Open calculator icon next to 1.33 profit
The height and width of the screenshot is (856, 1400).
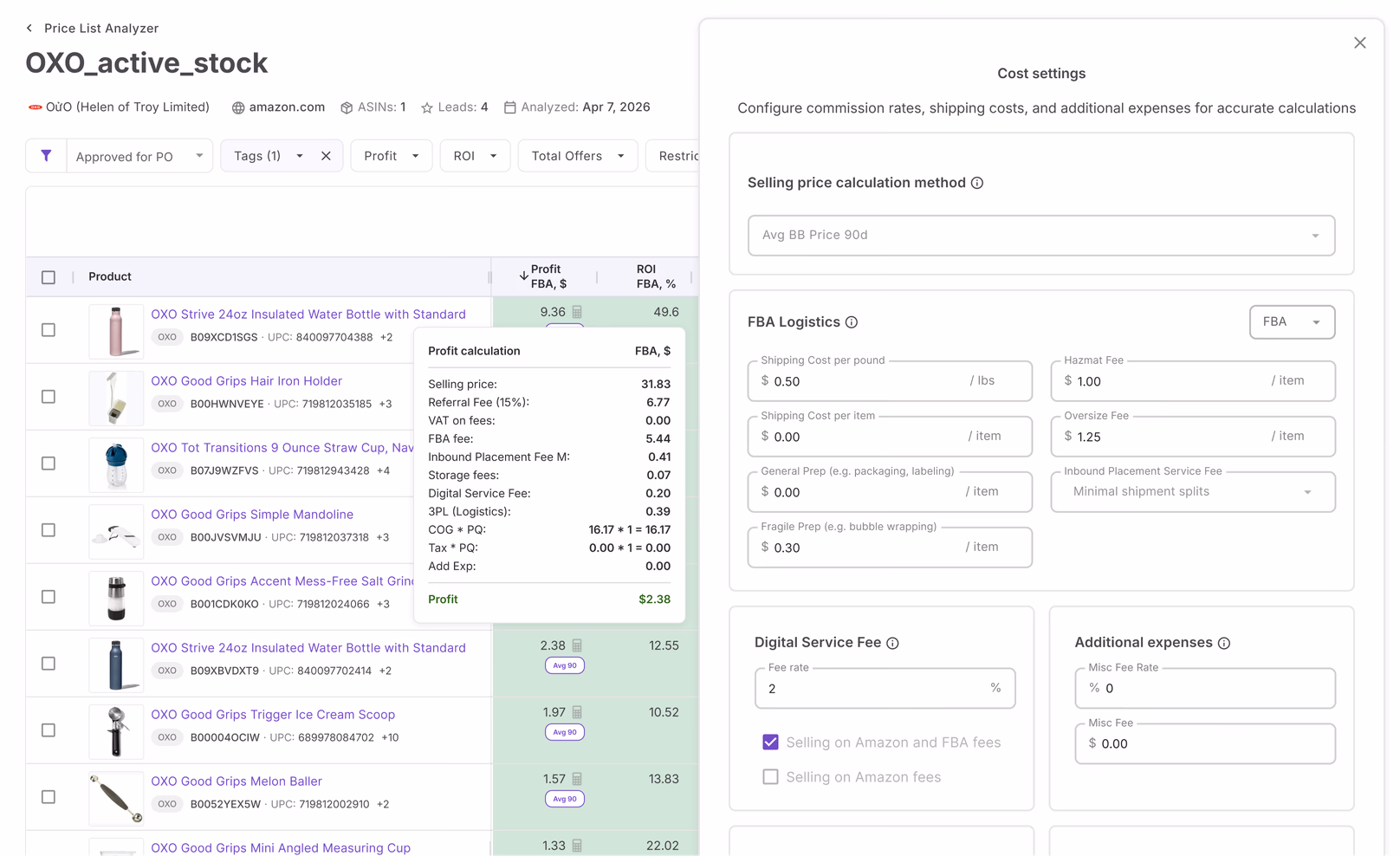tap(577, 846)
